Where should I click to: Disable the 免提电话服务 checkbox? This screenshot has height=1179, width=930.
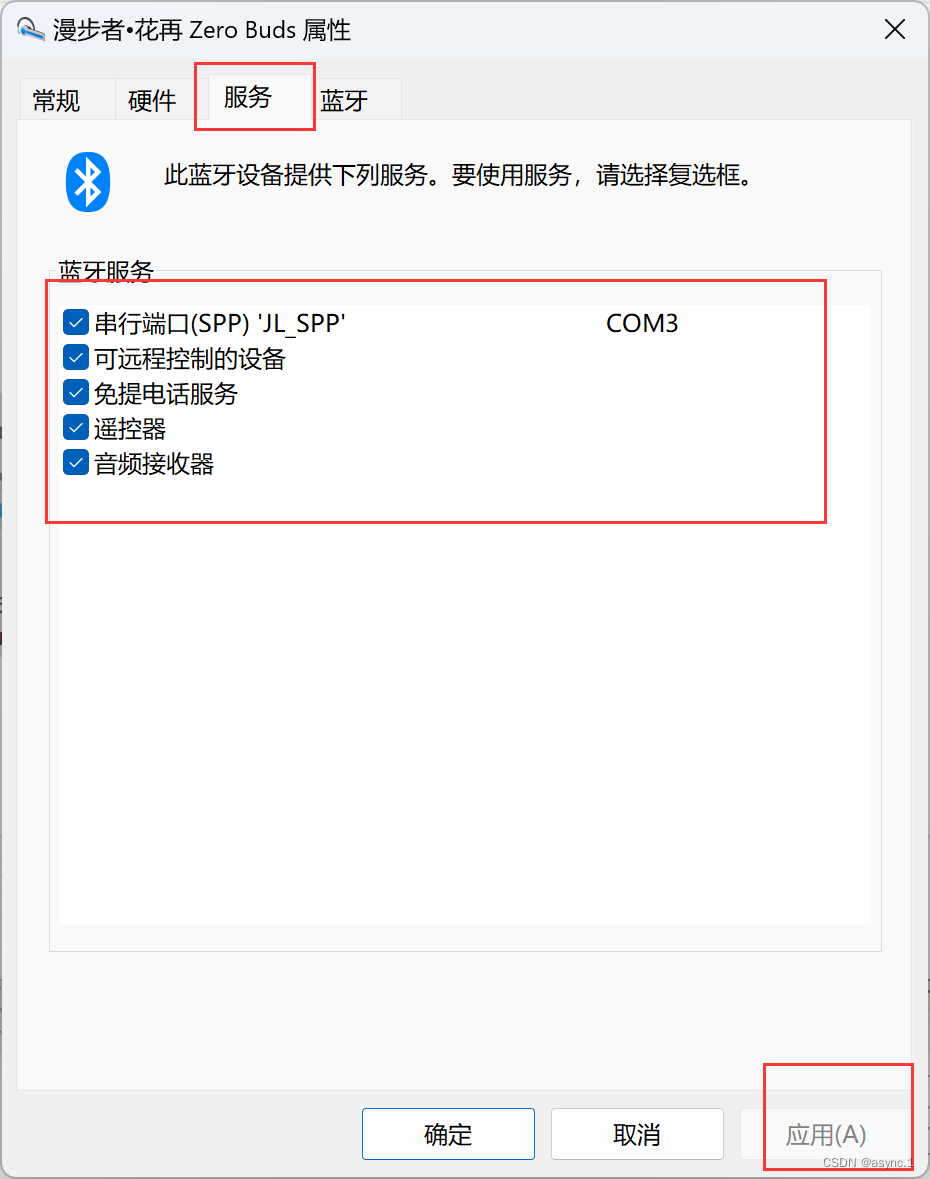pos(76,392)
